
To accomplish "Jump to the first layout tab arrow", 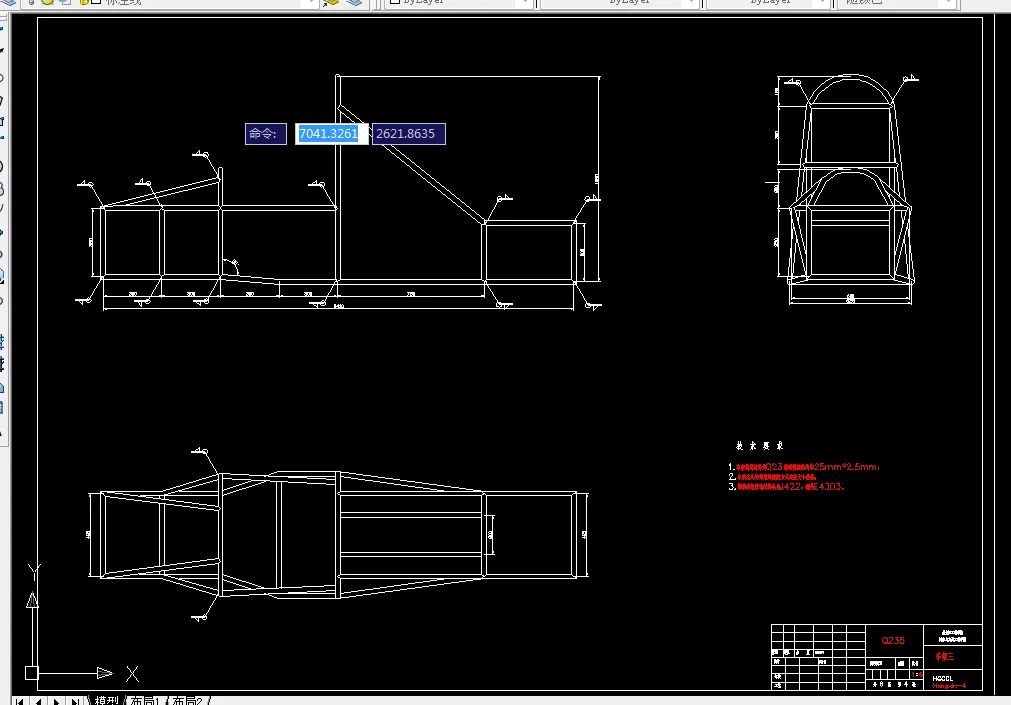I will tap(19, 701).
